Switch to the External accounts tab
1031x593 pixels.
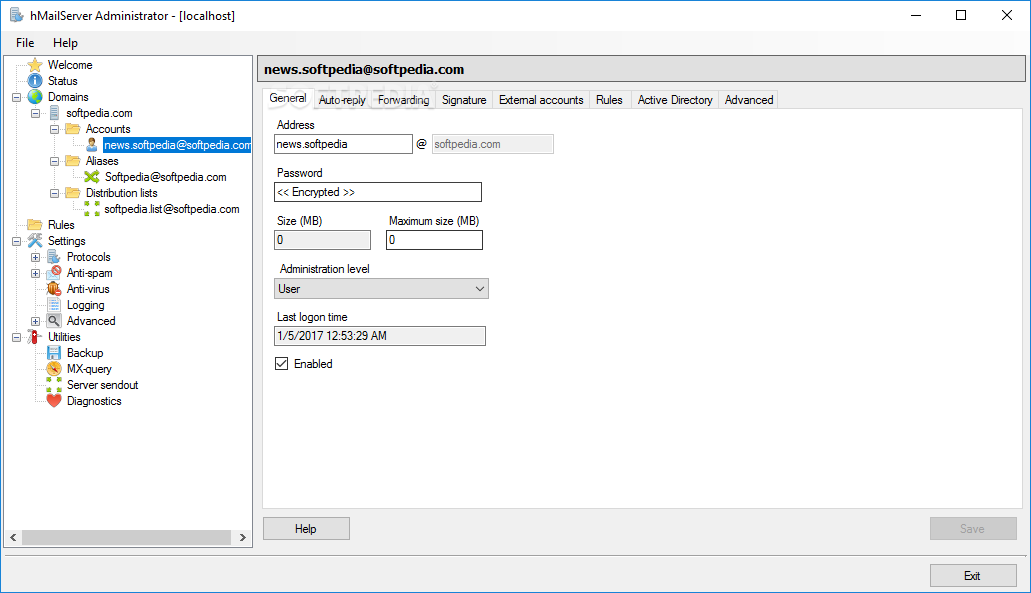point(541,100)
